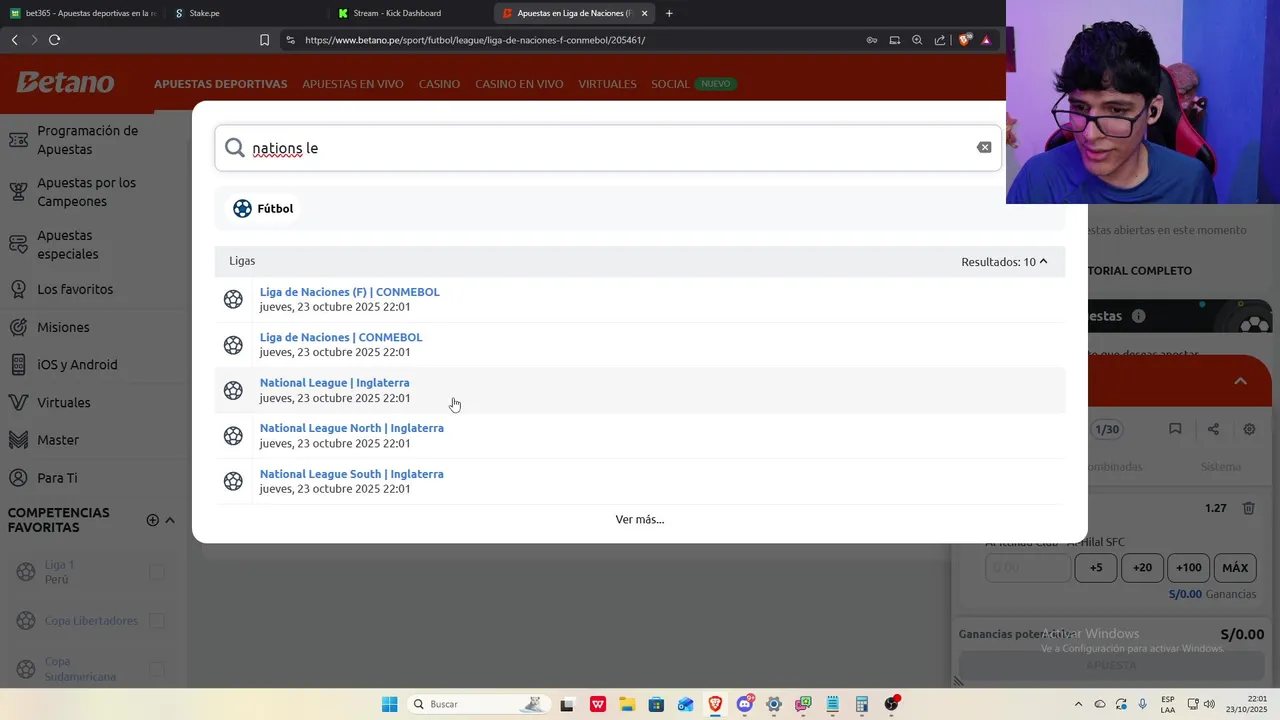Add +100 to the stake
This screenshot has width=1280, height=720.
[1189, 568]
